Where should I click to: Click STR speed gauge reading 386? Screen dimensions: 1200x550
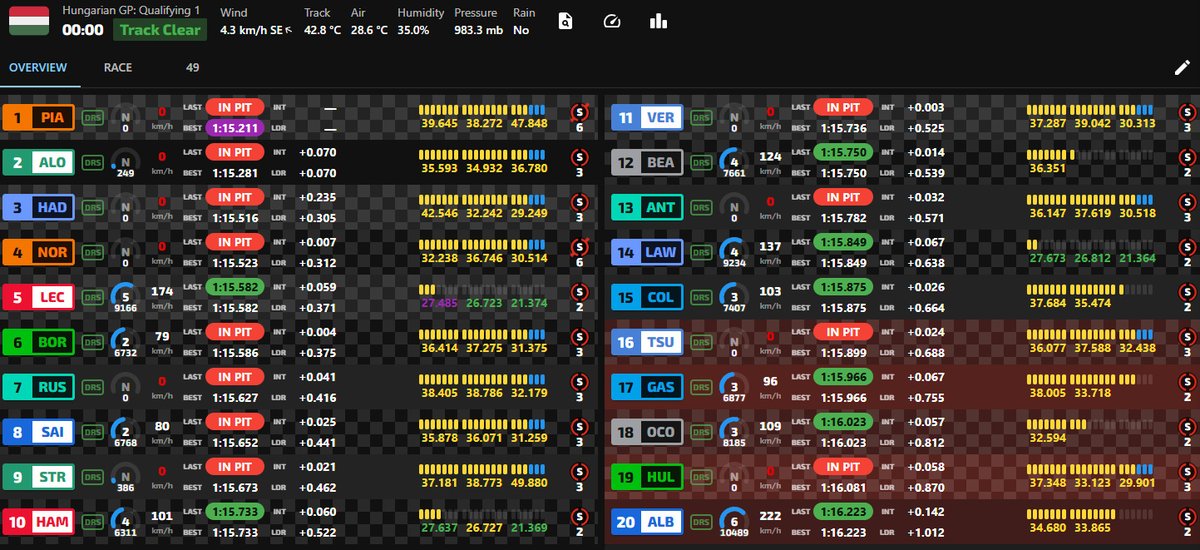pyautogui.click(x=125, y=490)
